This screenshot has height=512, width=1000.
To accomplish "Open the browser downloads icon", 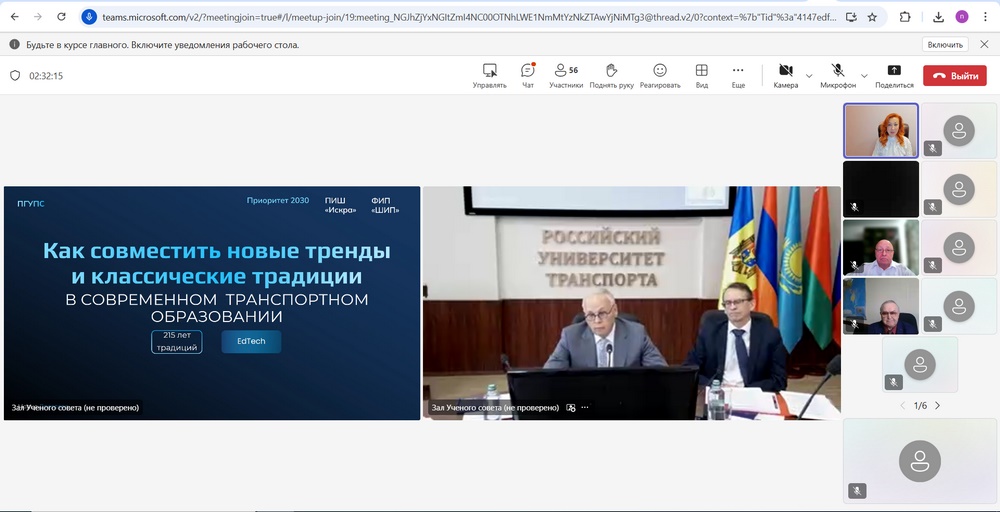I will [x=938, y=17].
